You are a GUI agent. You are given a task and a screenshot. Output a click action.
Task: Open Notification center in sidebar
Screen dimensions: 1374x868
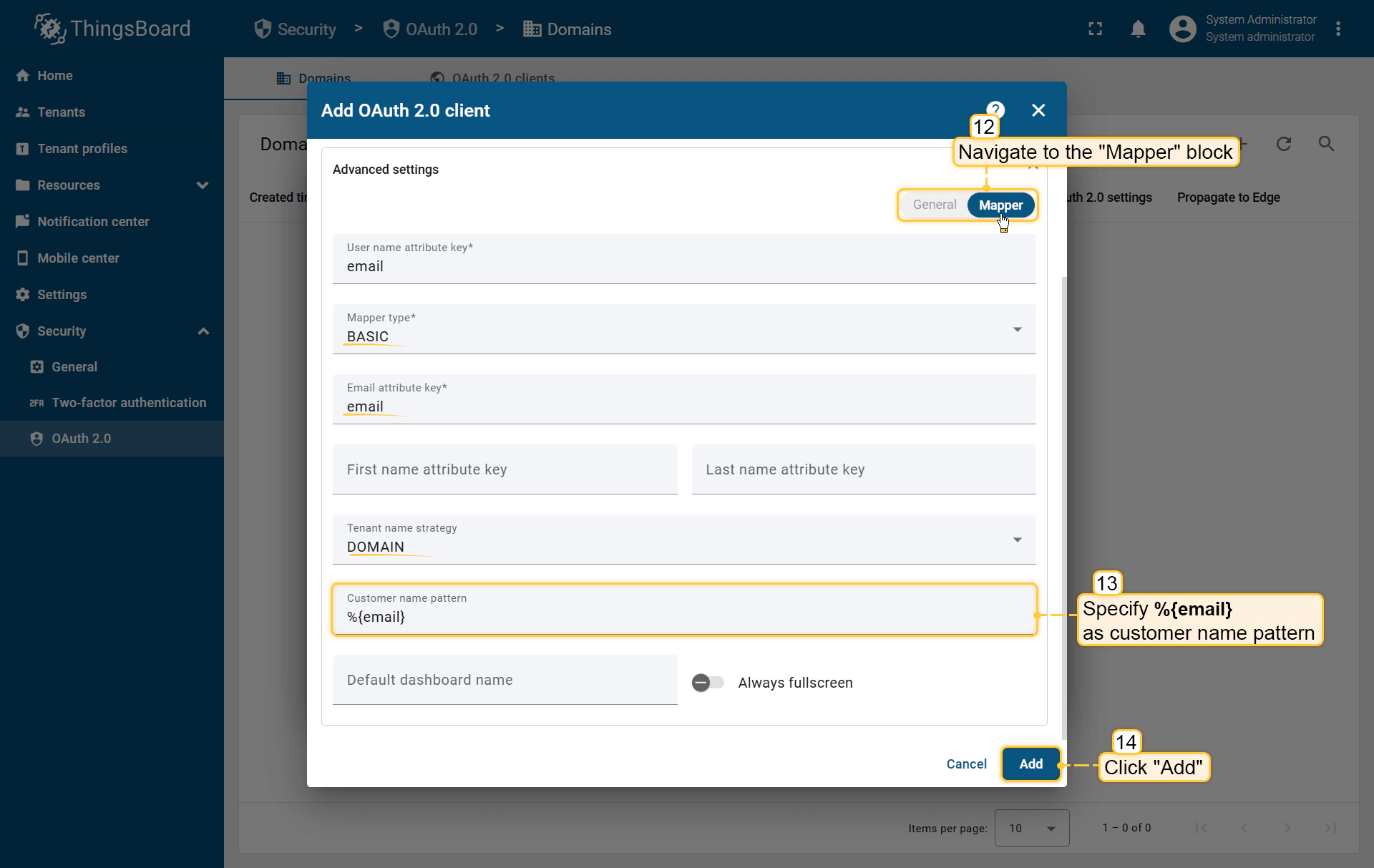[93, 222]
